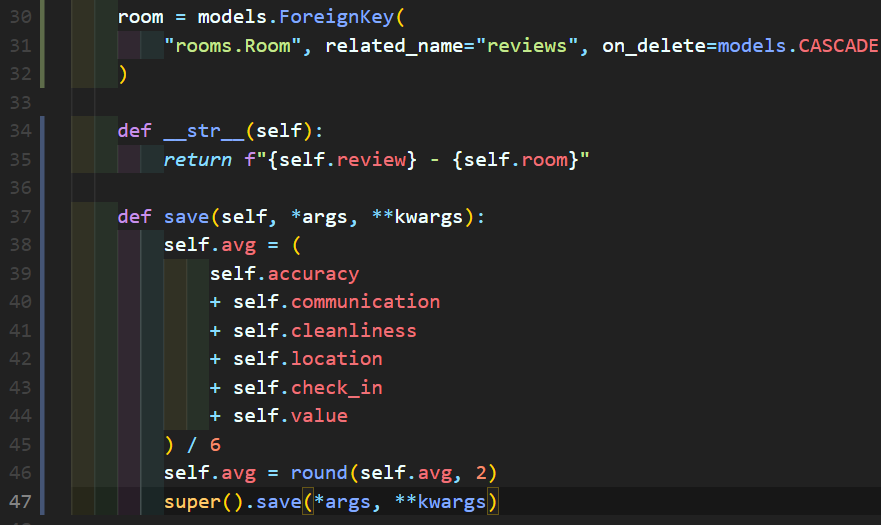
Task: Click line number 33 in the gutter
Action: tap(21, 102)
